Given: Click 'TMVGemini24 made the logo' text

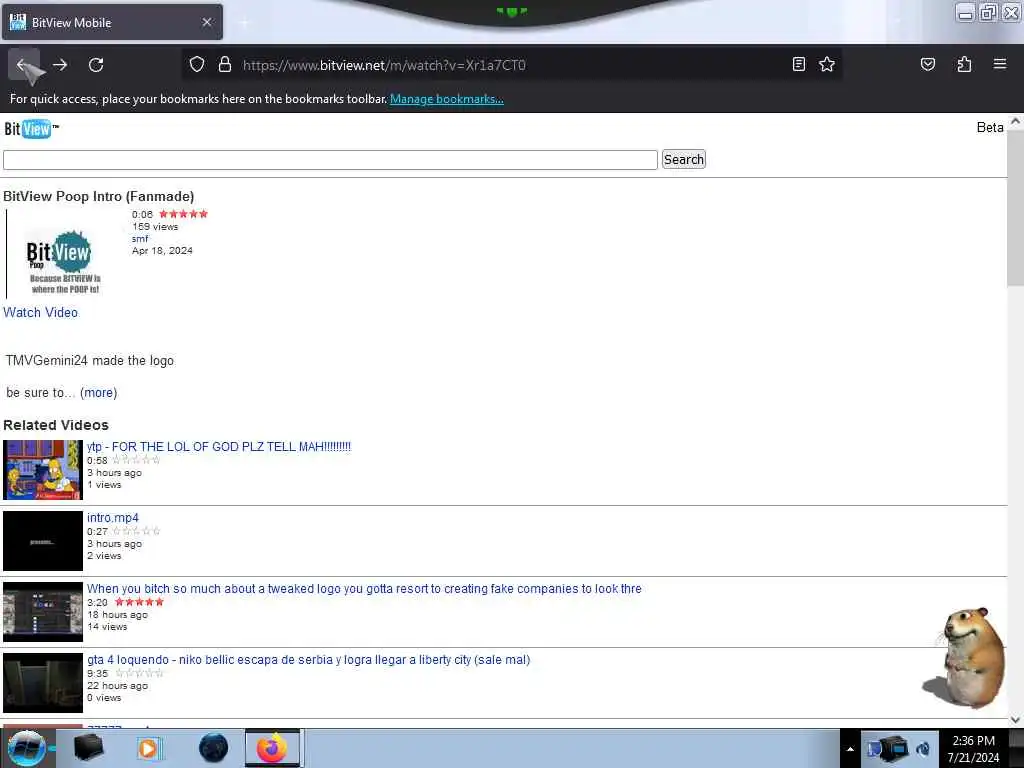Looking at the screenshot, I should 90,360.
